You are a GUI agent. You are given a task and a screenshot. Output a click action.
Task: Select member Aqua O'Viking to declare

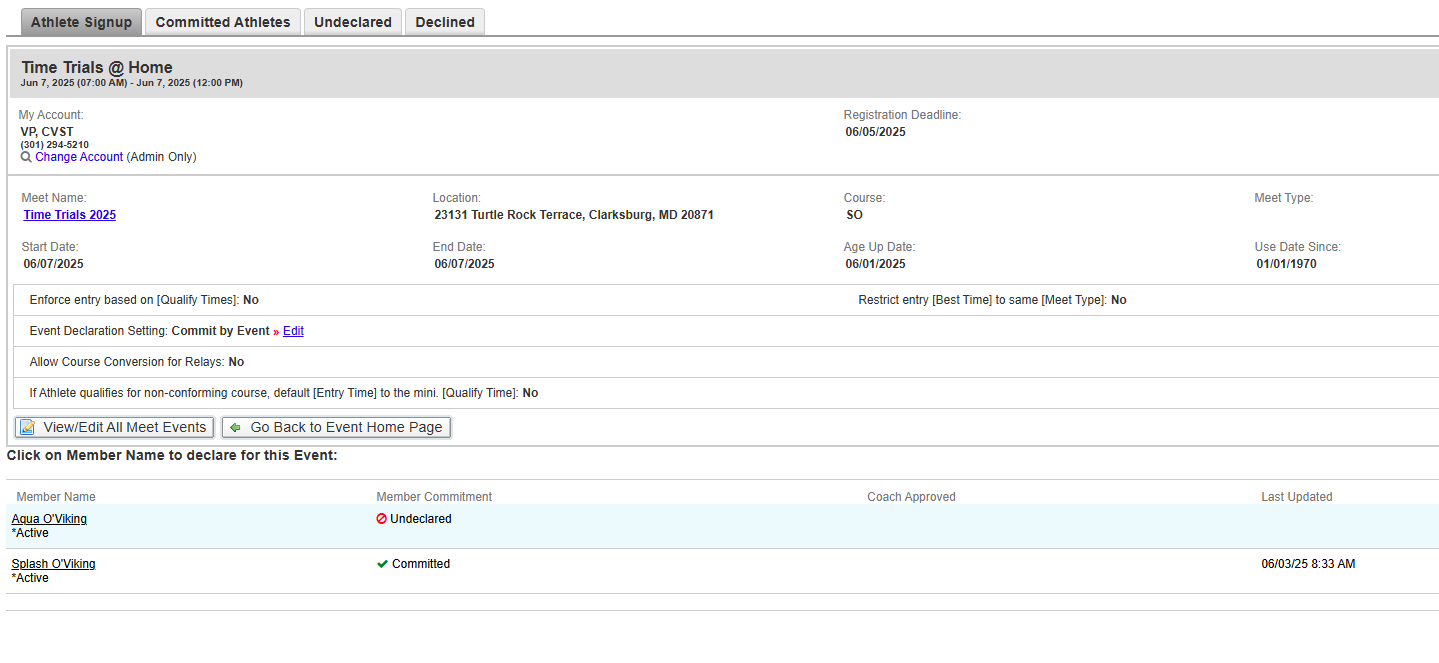pyautogui.click(x=49, y=519)
